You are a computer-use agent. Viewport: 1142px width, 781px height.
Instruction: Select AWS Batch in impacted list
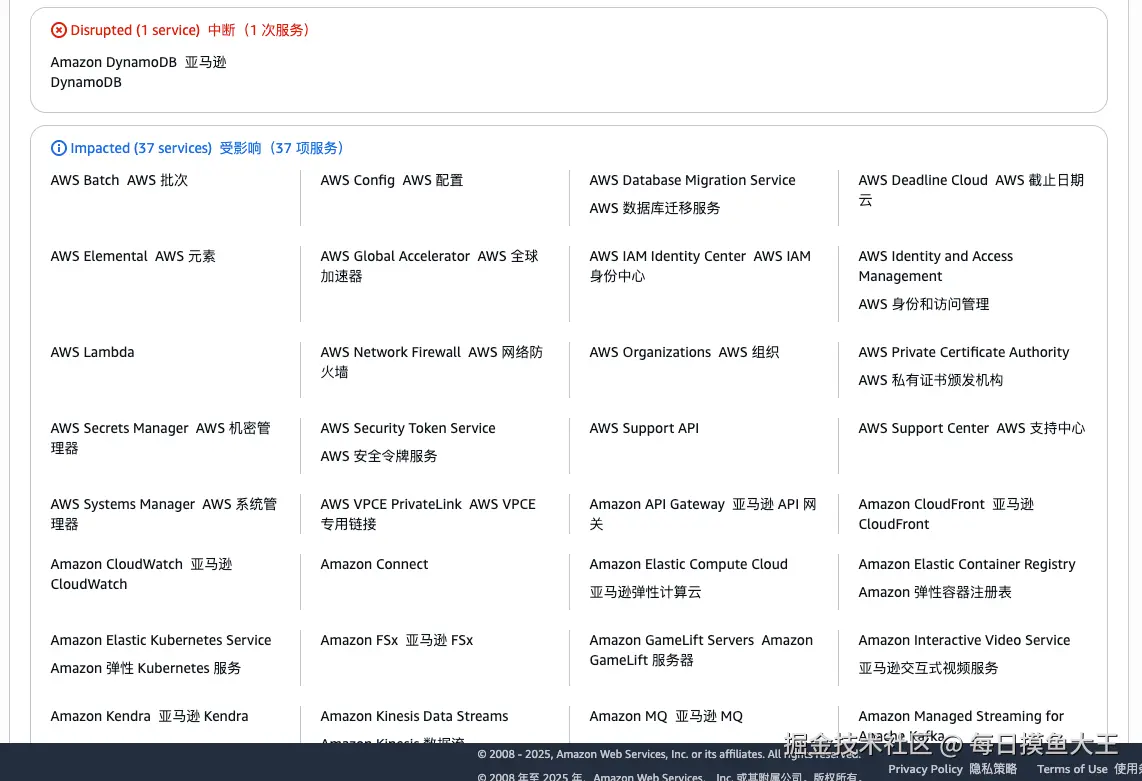click(x=85, y=181)
